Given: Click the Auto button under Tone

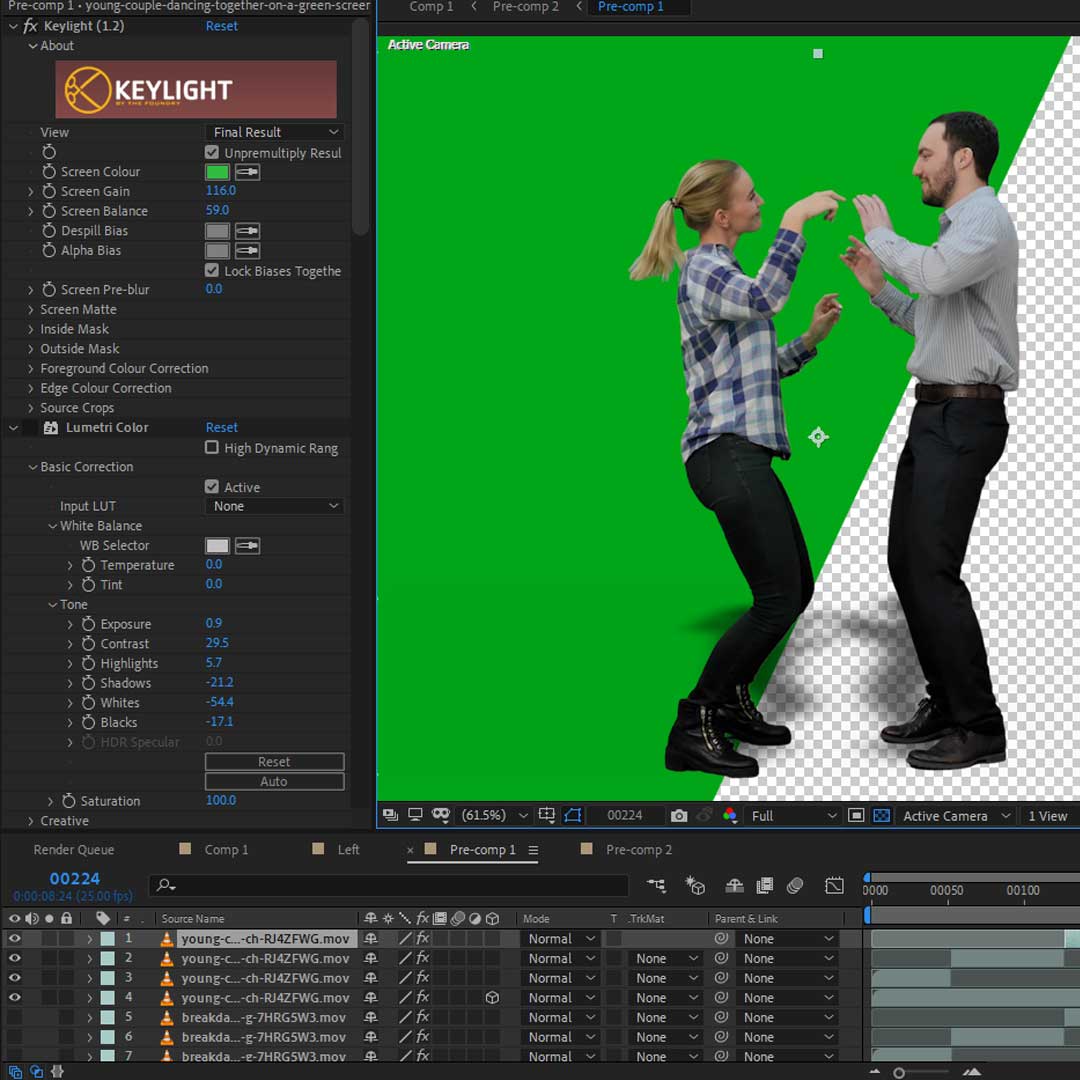Looking at the screenshot, I should (274, 780).
